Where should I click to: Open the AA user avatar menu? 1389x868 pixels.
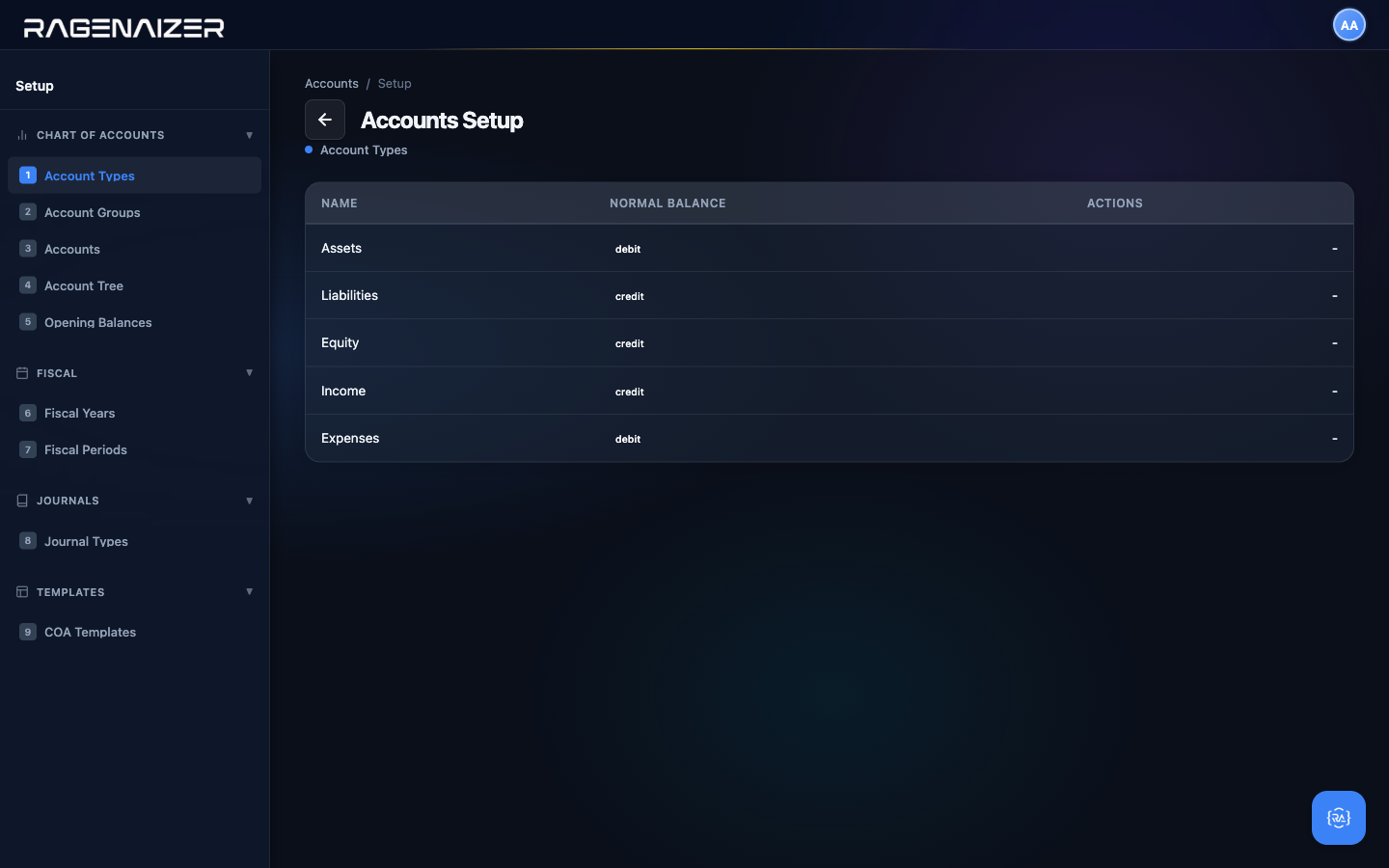tap(1348, 25)
